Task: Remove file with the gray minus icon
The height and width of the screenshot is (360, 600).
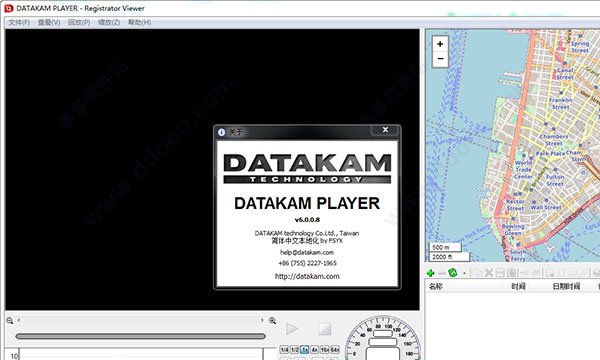Action: (x=442, y=273)
